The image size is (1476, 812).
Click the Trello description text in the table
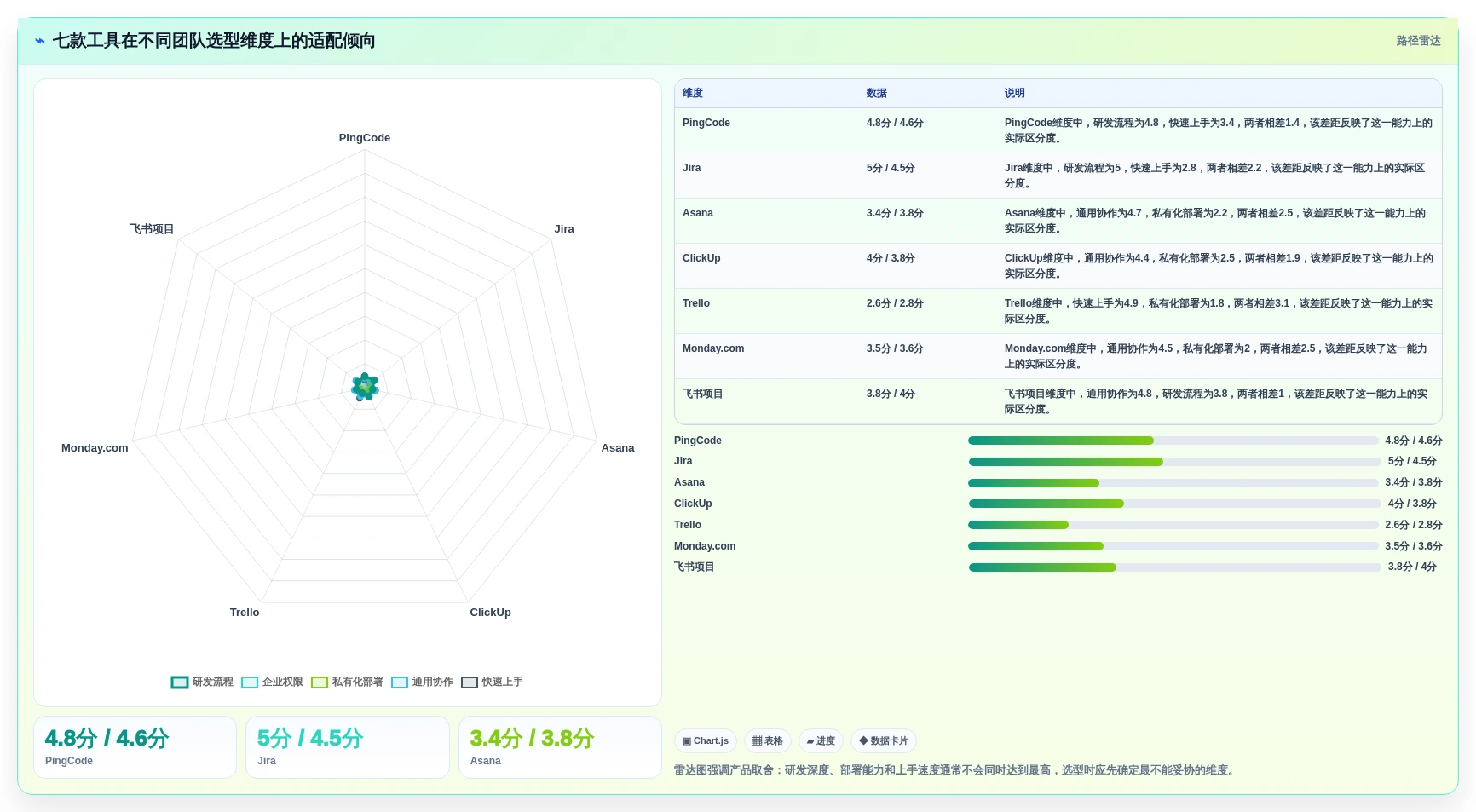point(1219,311)
